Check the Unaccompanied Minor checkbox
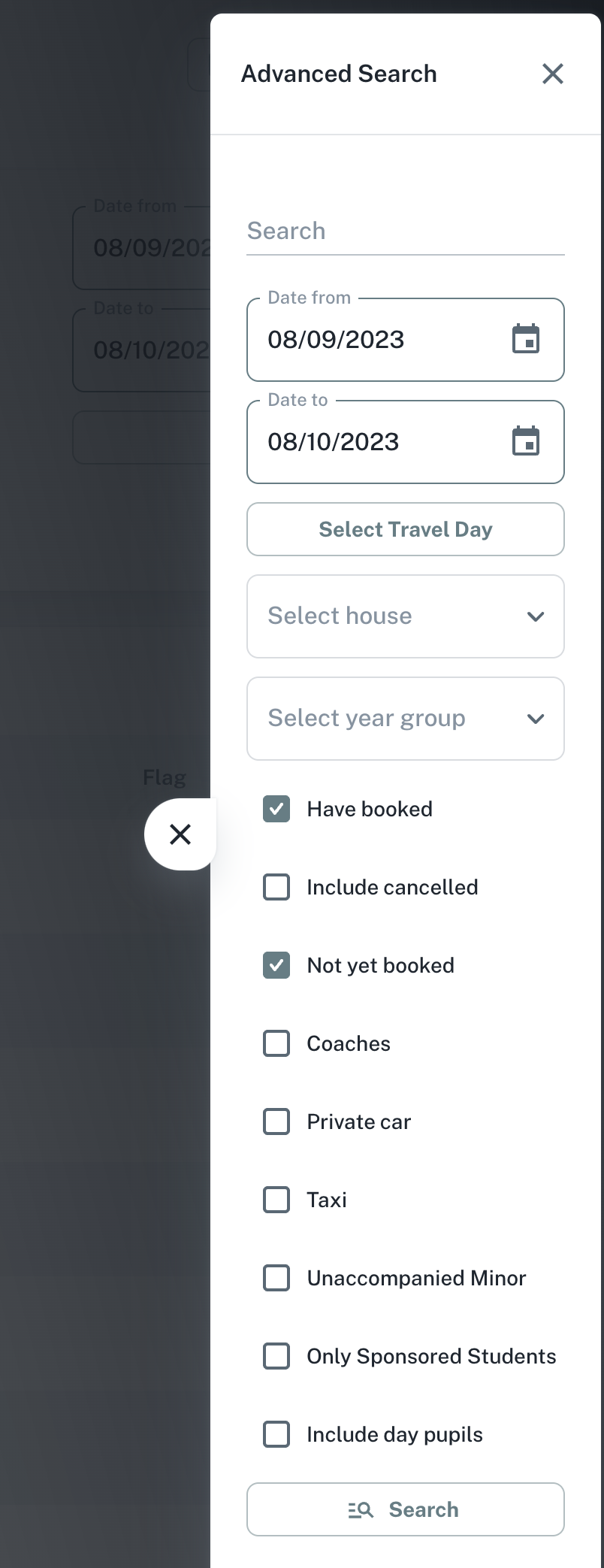The width and height of the screenshot is (604, 1568). (x=276, y=1278)
